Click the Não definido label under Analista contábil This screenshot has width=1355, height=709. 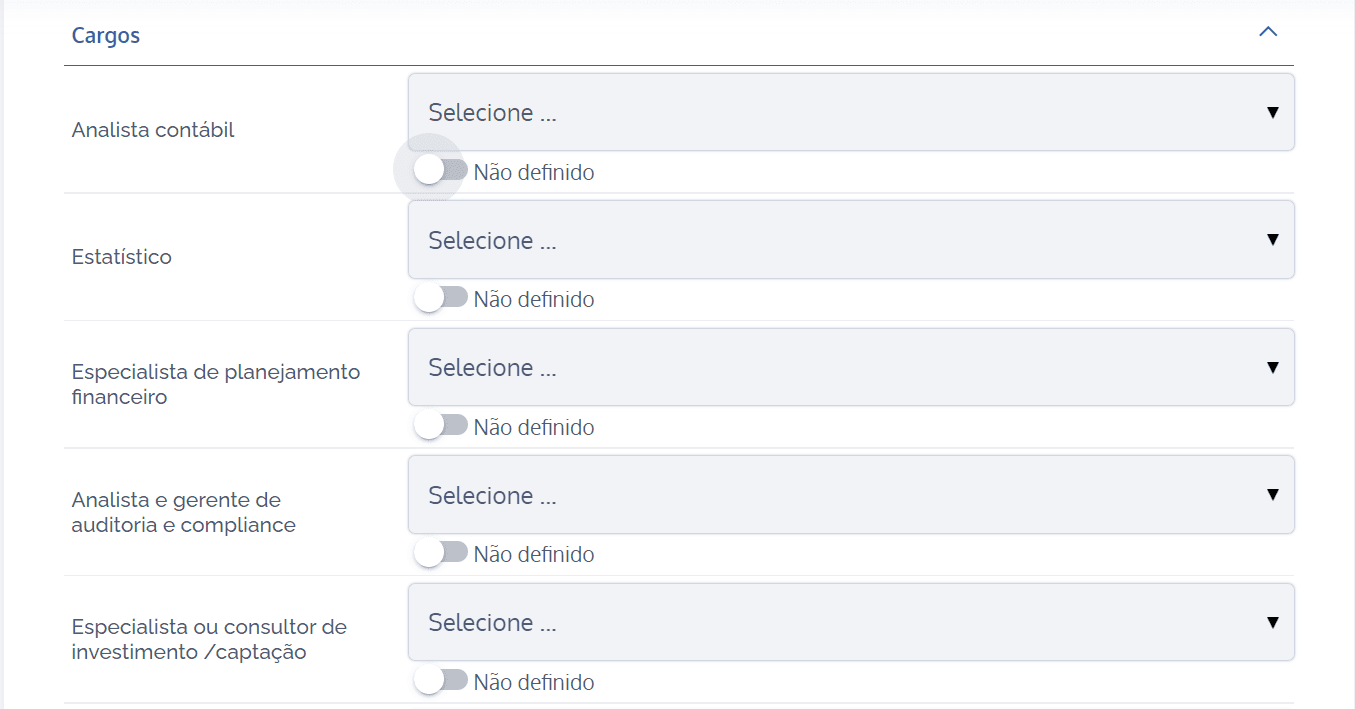click(x=536, y=172)
